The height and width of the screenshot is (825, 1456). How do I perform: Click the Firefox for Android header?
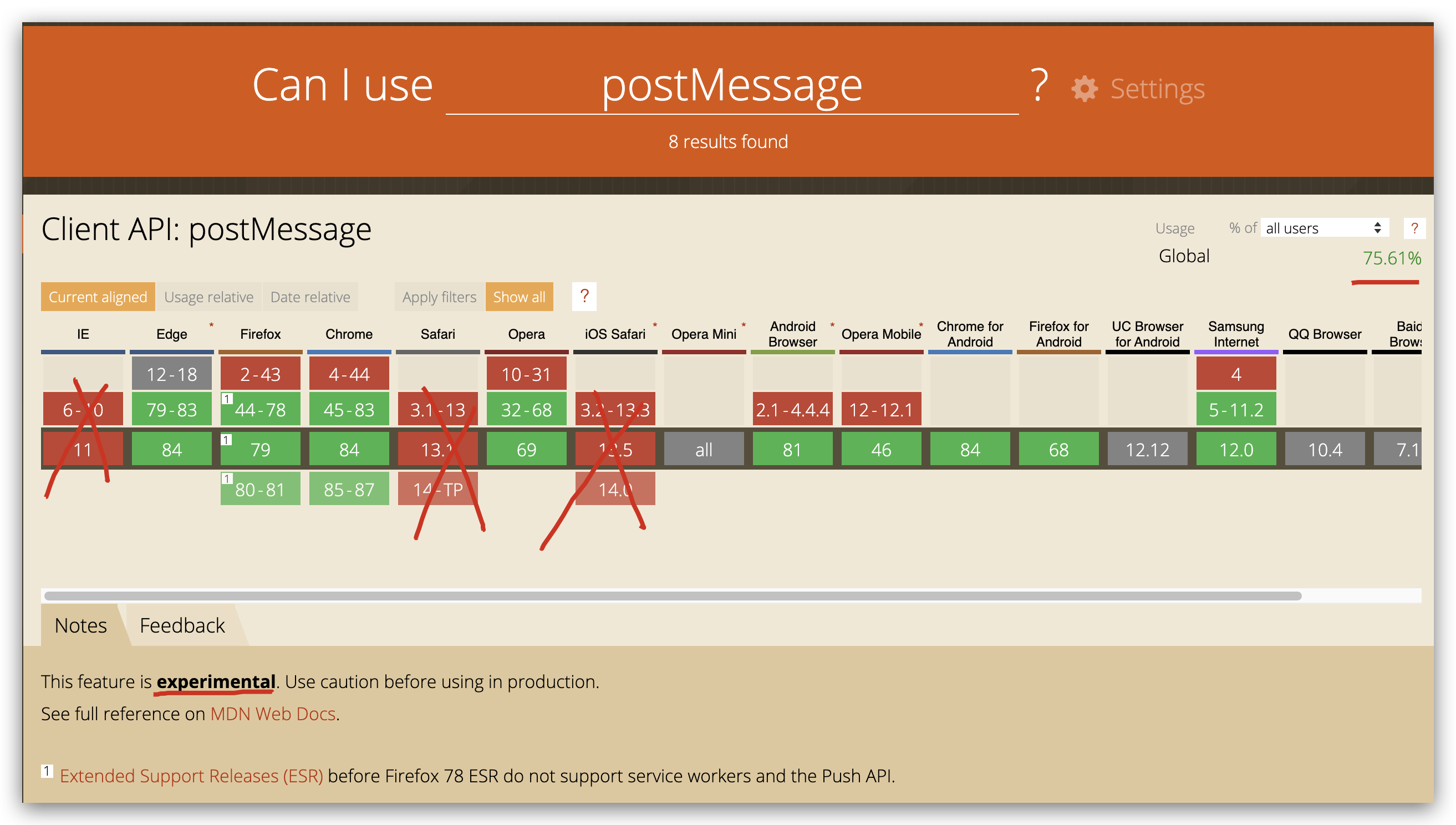[x=1058, y=334]
